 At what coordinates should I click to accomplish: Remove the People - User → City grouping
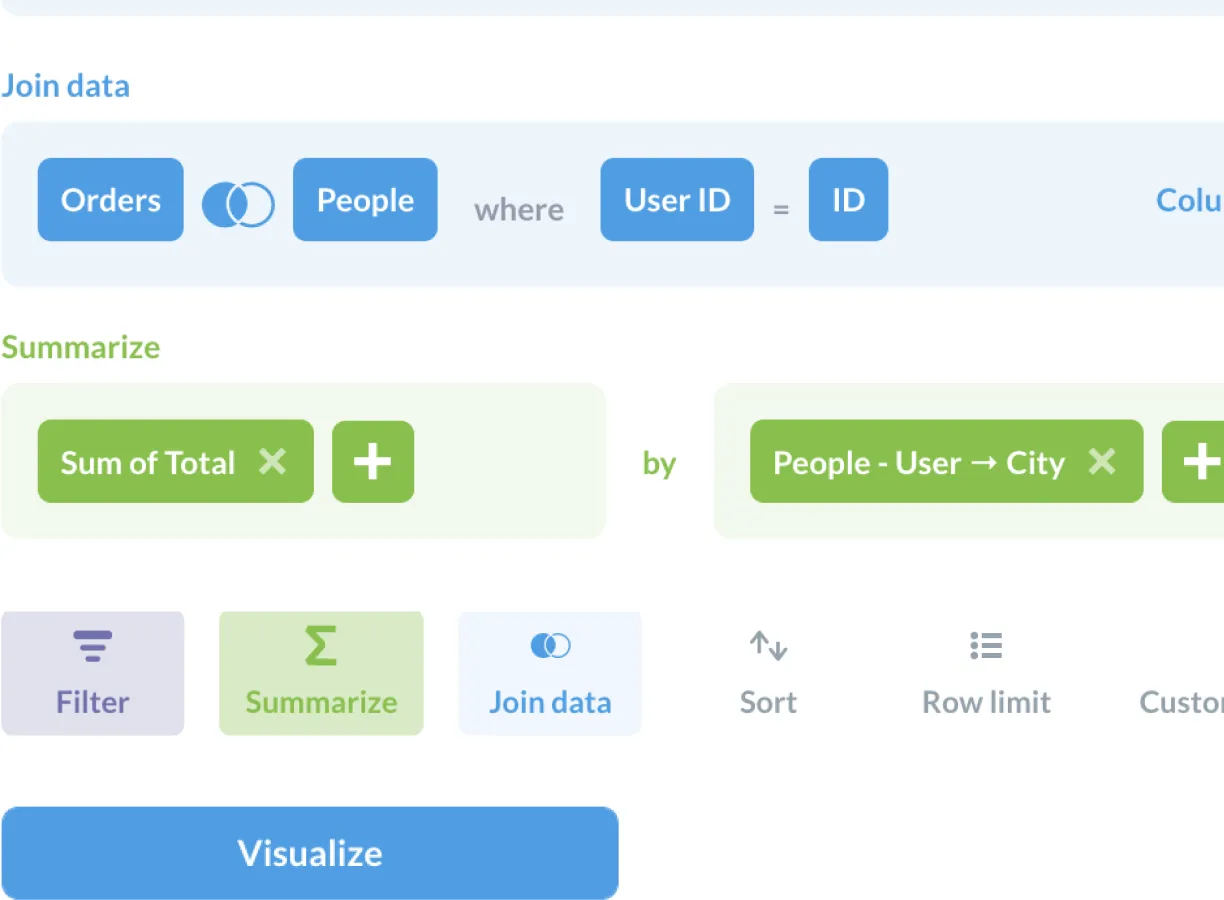pyautogui.click(x=1101, y=461)
